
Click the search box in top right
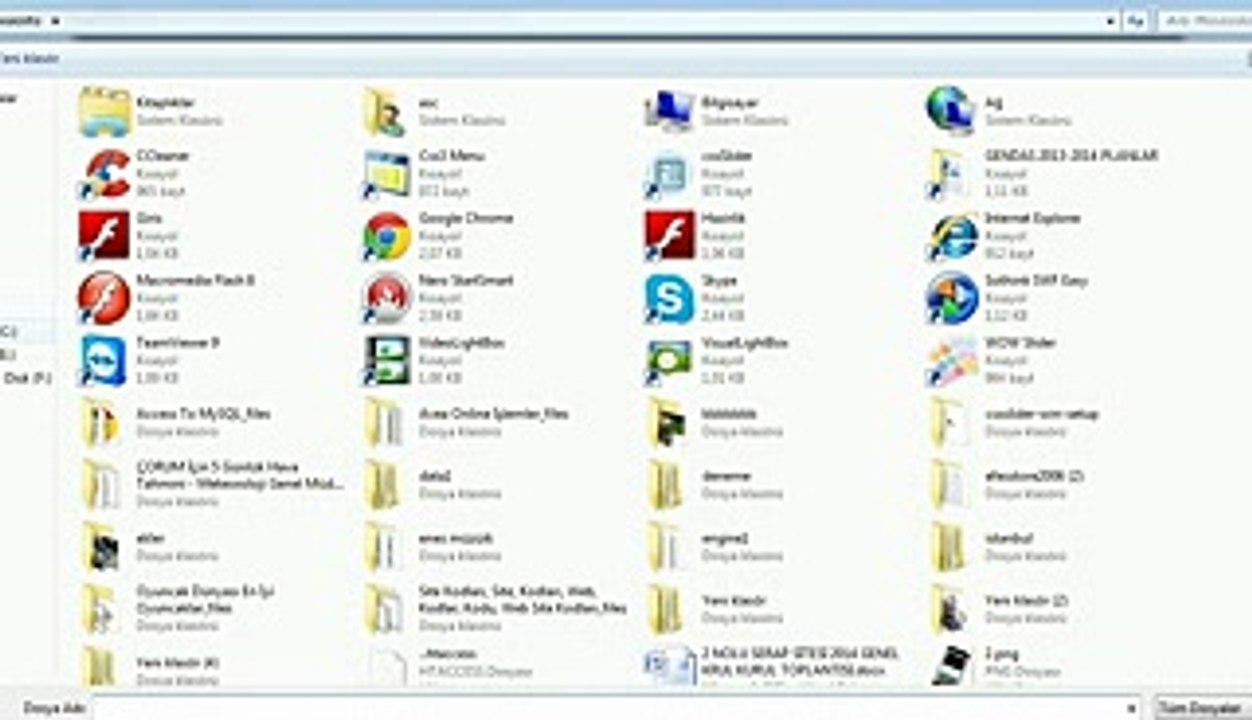point(1205,20)
